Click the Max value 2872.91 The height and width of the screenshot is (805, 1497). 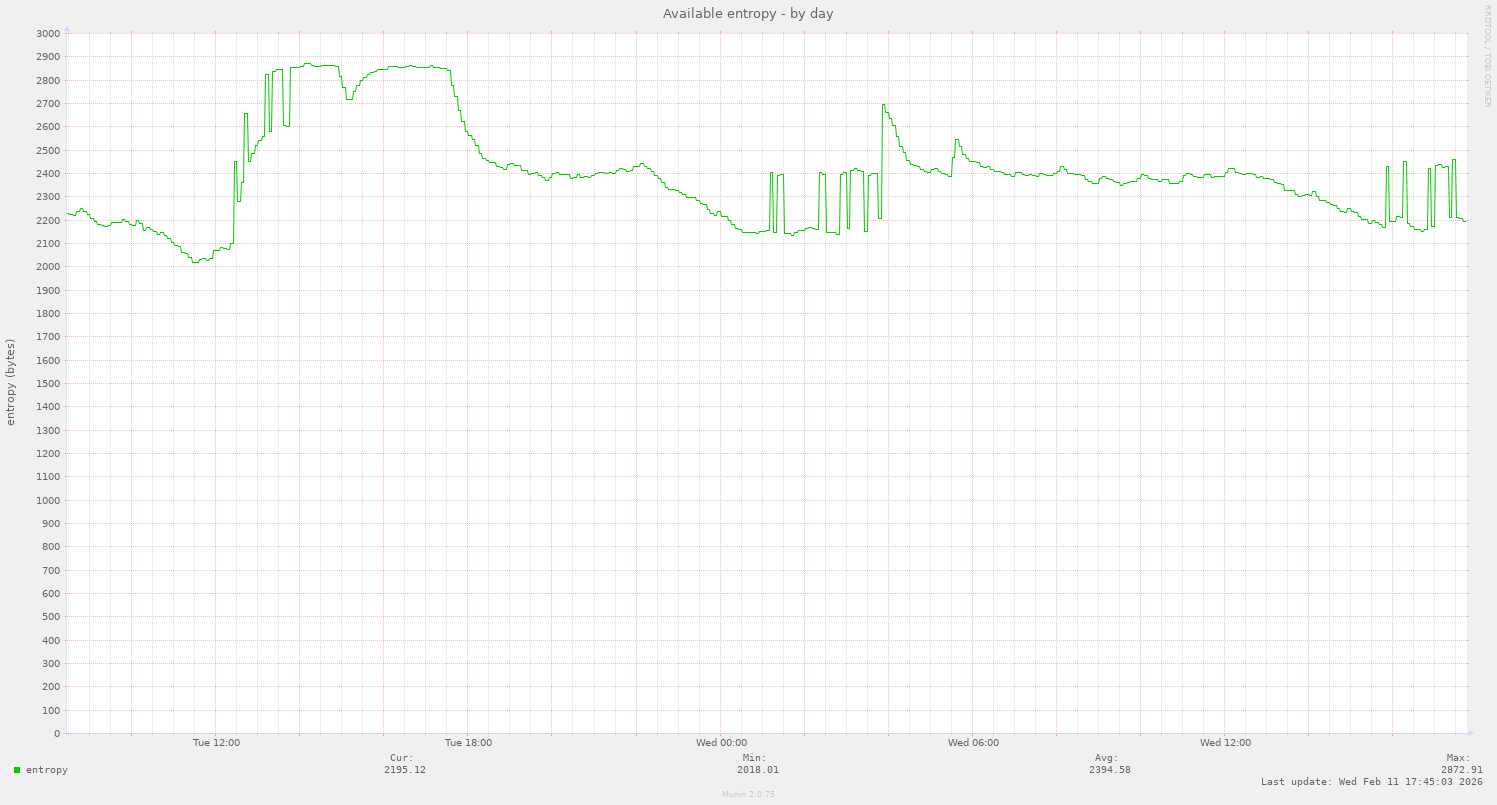tap(1461, 770)
